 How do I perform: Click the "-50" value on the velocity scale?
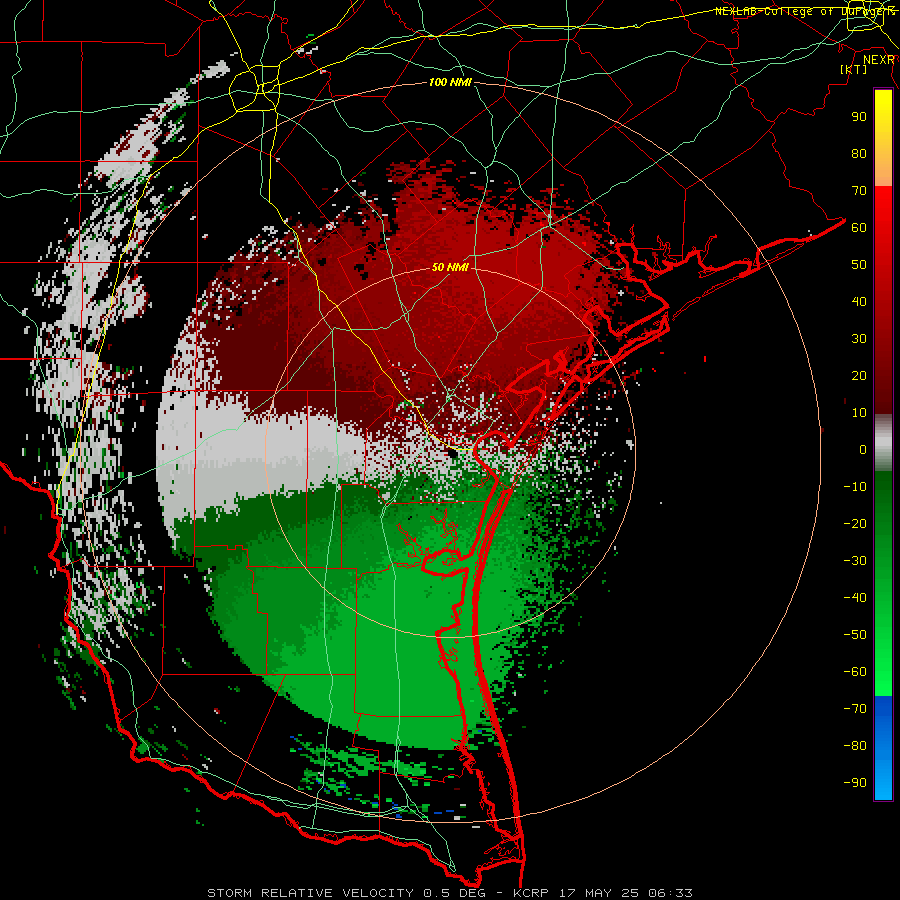pos(855,635)
